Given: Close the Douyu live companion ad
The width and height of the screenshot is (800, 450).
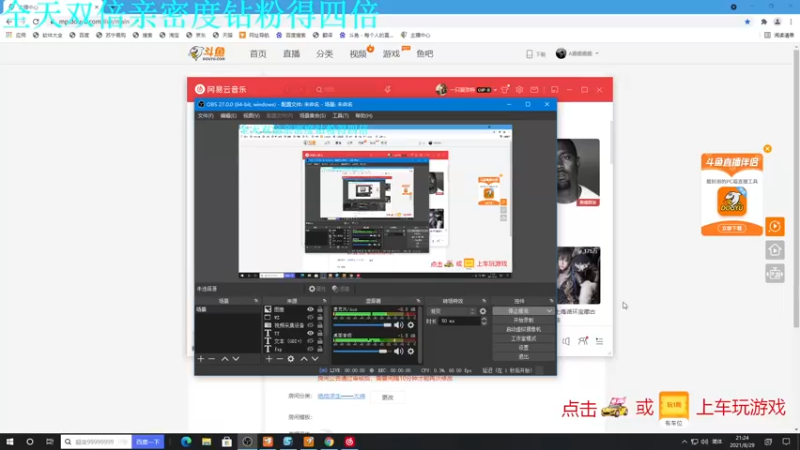Looking at the screenshot, I should tap(767, 148).
